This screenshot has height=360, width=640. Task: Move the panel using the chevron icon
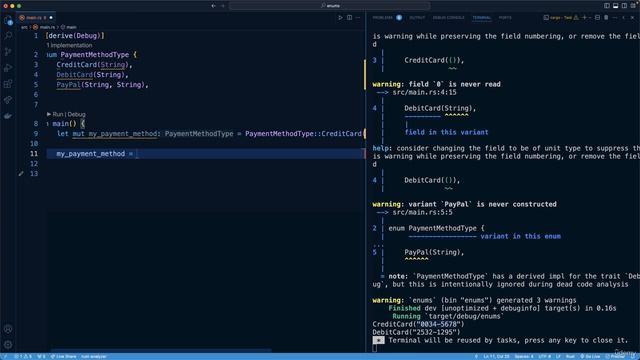[624, 18]
